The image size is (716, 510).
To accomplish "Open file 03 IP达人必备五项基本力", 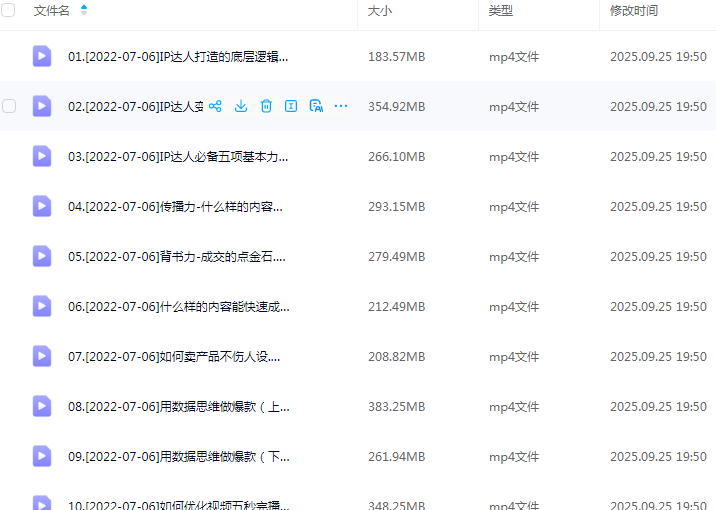I will tap(178, 156).
